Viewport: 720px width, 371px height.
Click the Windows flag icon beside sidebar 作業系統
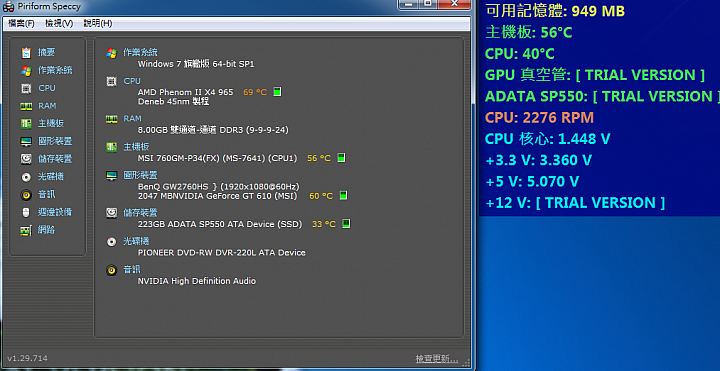[x=26, y=70]
